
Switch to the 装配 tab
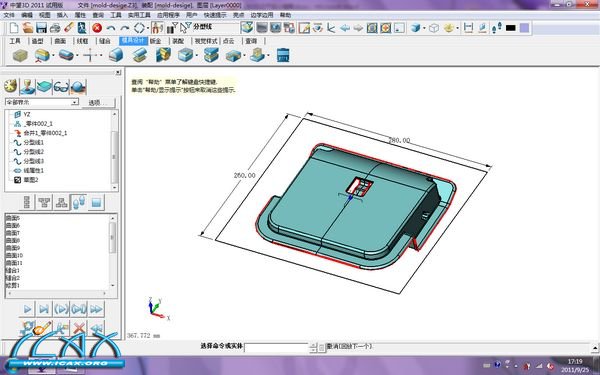(x=178, y=41)
